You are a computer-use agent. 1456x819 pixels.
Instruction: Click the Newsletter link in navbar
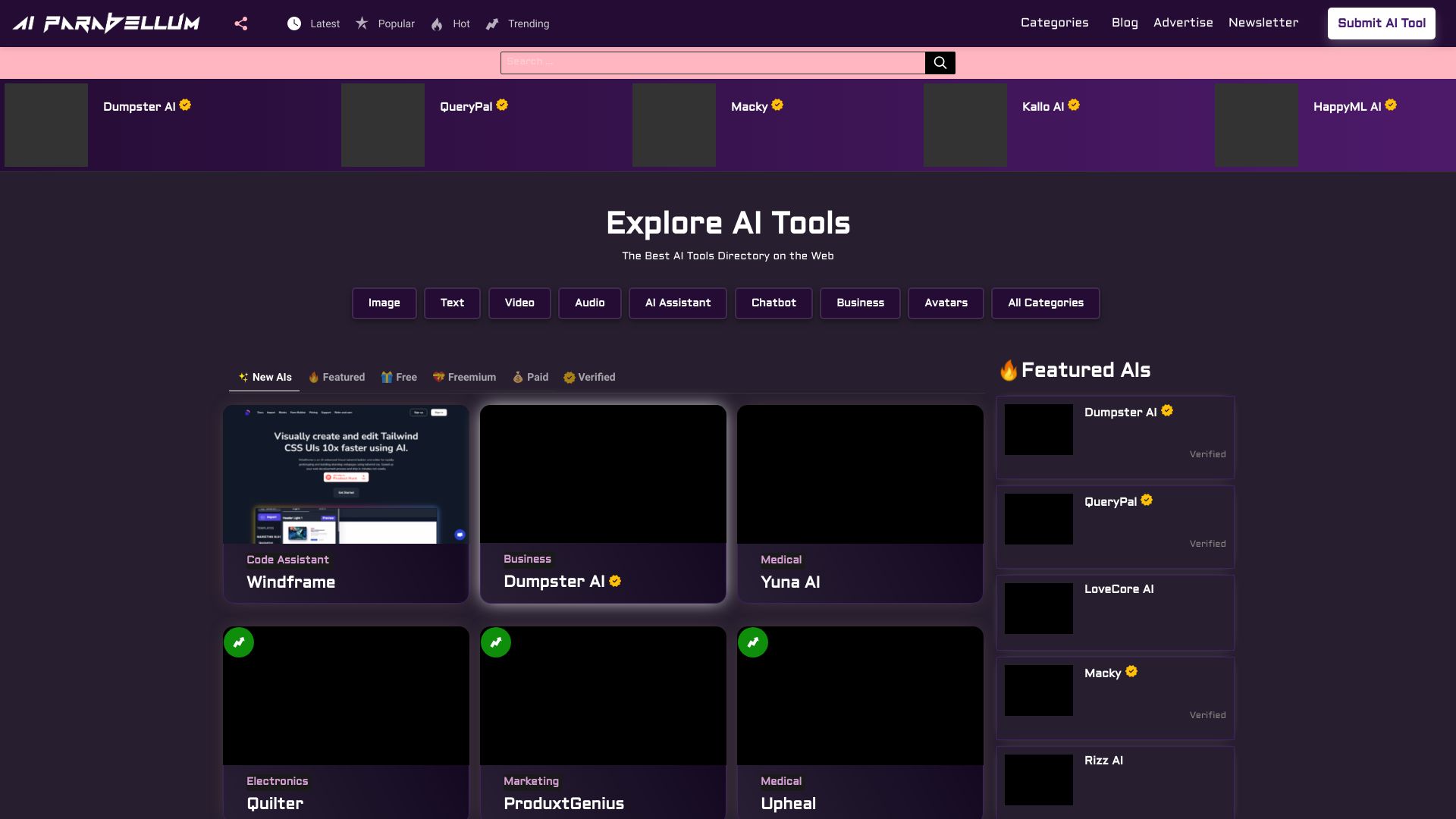coord(1263,23)
